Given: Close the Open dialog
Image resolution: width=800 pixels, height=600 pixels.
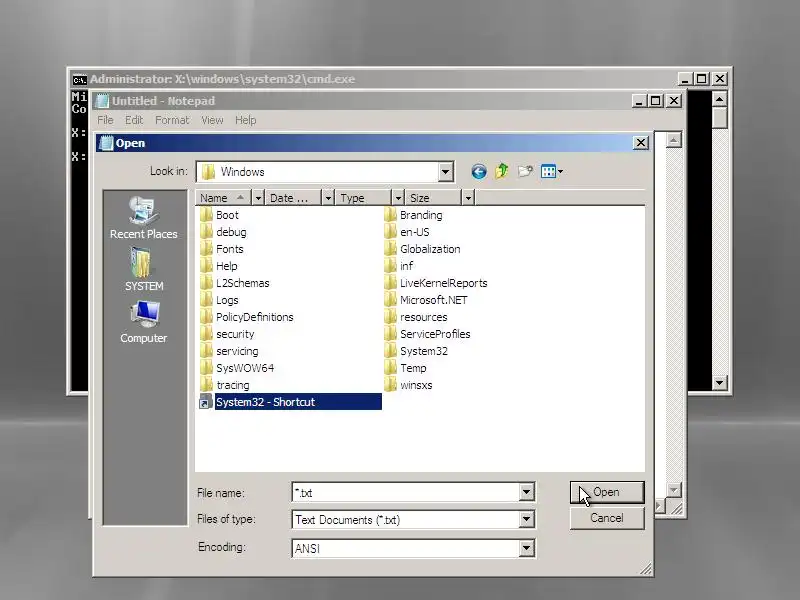Looking at the screenshot, I should point(641,143).
